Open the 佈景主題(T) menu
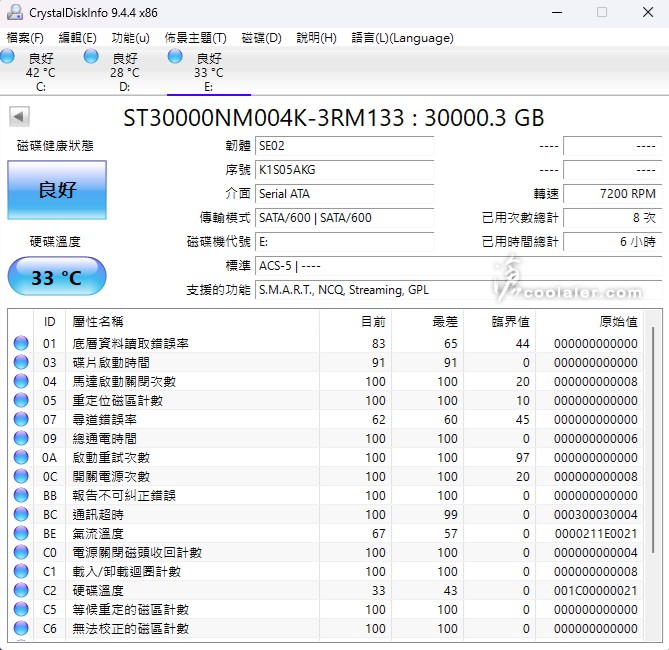Screen dimensions: 669x650 pos(195,38)
